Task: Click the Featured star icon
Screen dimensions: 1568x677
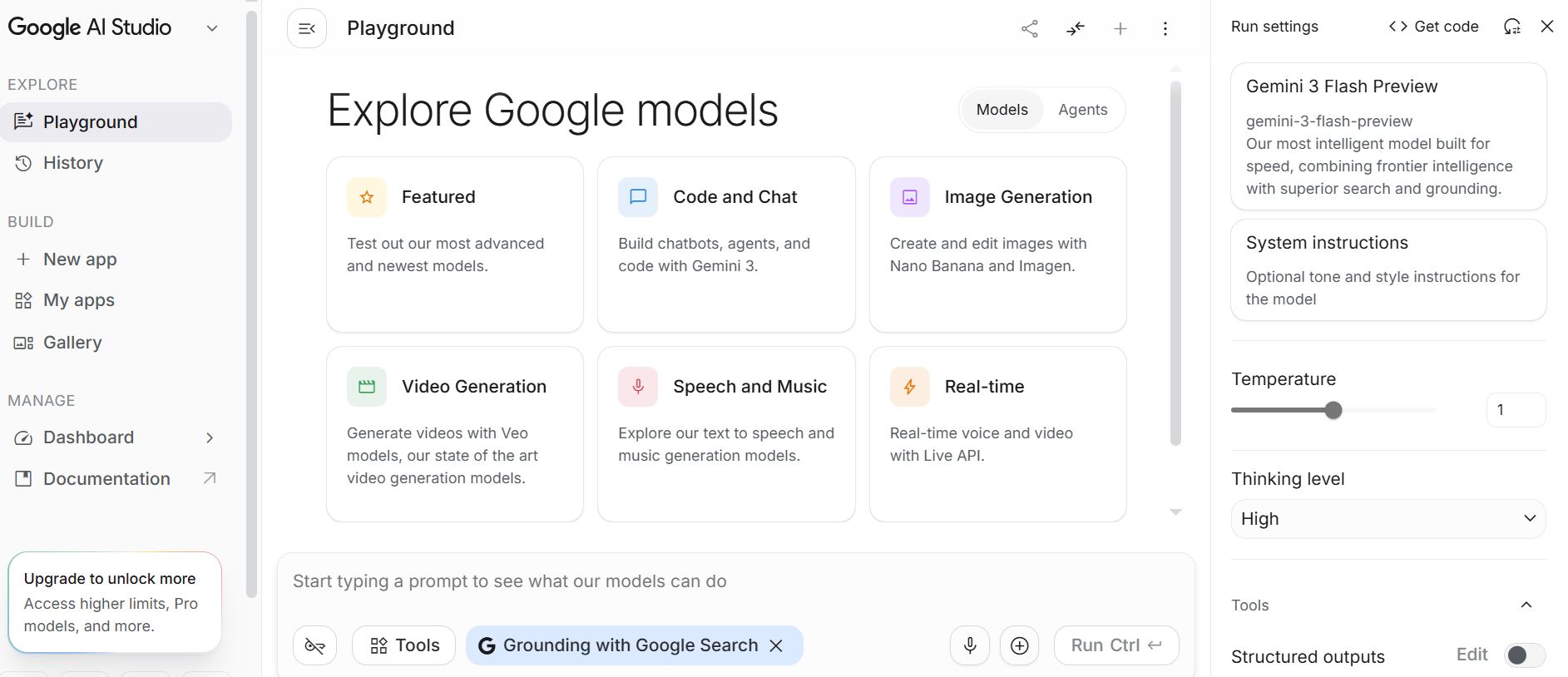Action: click(x=367, y=197)
